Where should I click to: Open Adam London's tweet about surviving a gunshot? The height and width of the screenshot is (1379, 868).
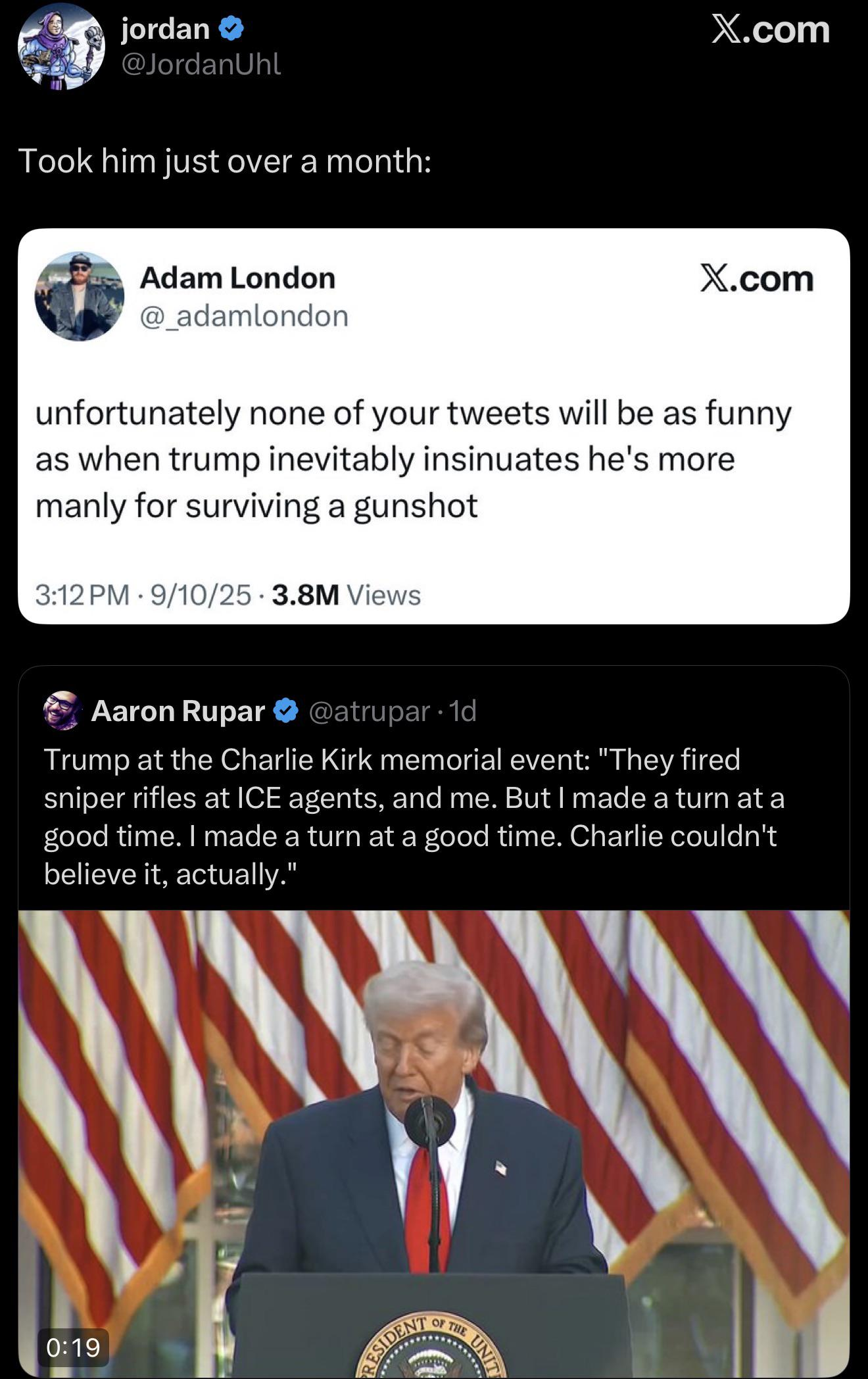pyautogui.click(x=413, y=459)
